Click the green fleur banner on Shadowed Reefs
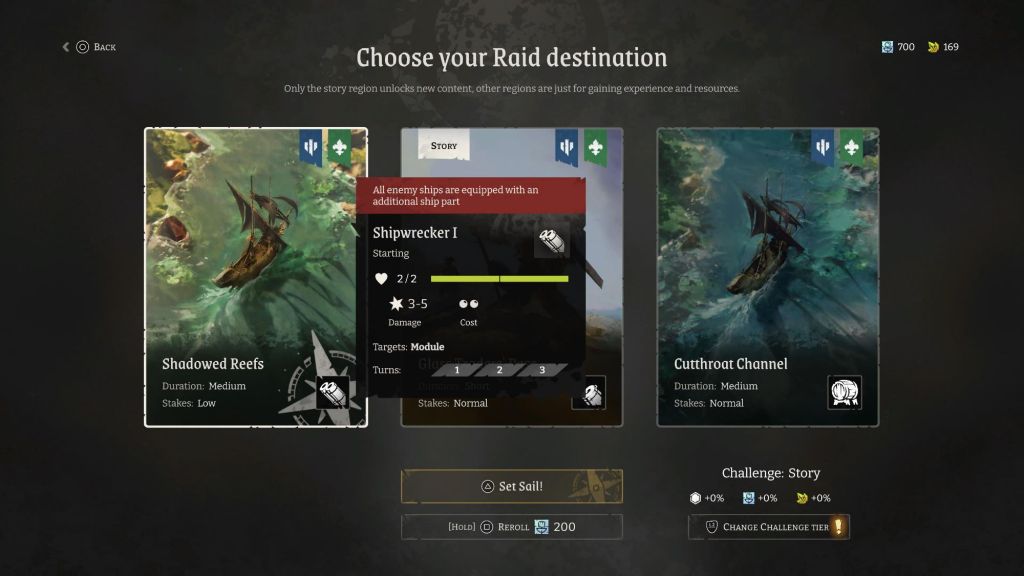This screenshot has width=1024, height=576. (339, 147)
